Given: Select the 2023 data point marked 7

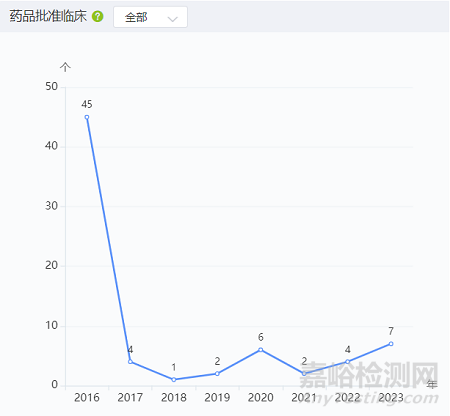Looking at the screenshot, I should click(391, 344).
